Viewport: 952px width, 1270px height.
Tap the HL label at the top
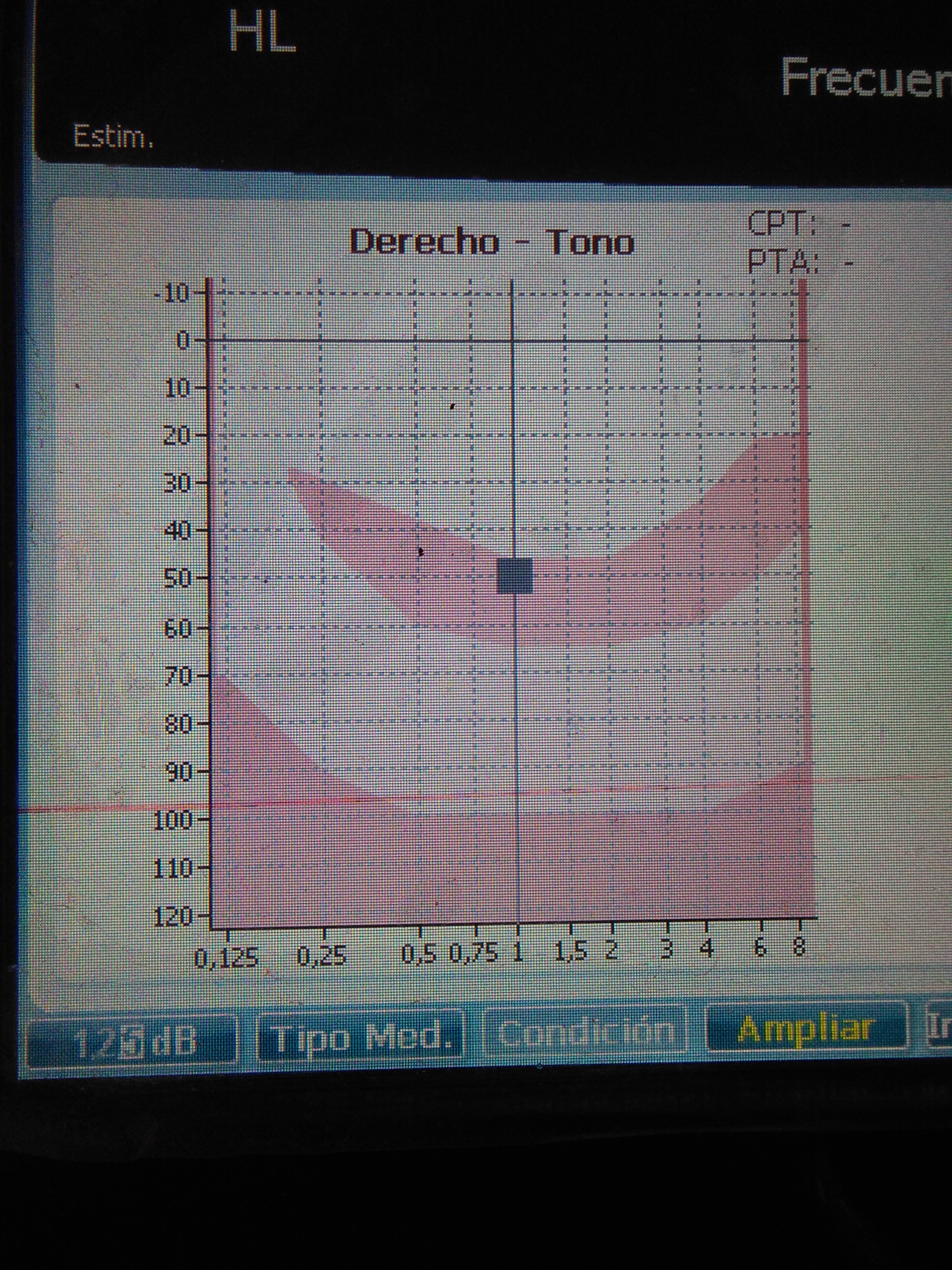262,31
